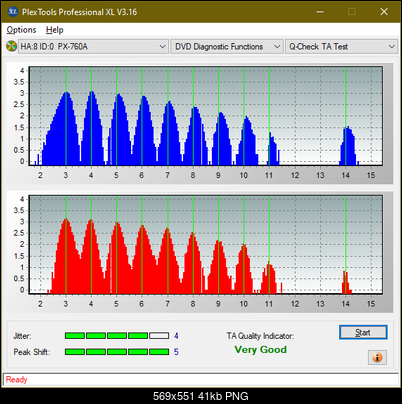Viewport: 402px width, 404px height.
Task: Click the green marker line at 7 in red chart
Action: tap(168, 245)
